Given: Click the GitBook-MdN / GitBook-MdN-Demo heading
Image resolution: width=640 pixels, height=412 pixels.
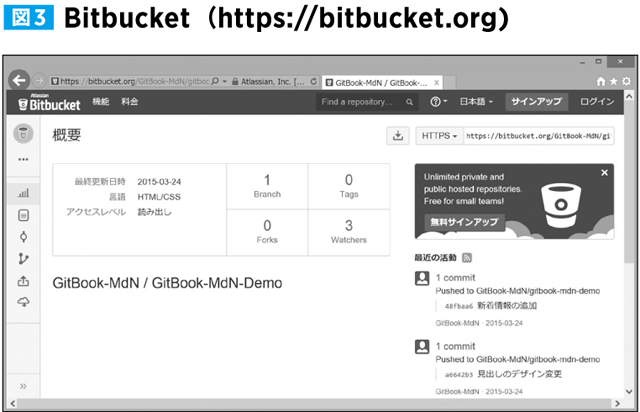Looking at the screenshot, I should pyautogui.click(x=167, y=283).
